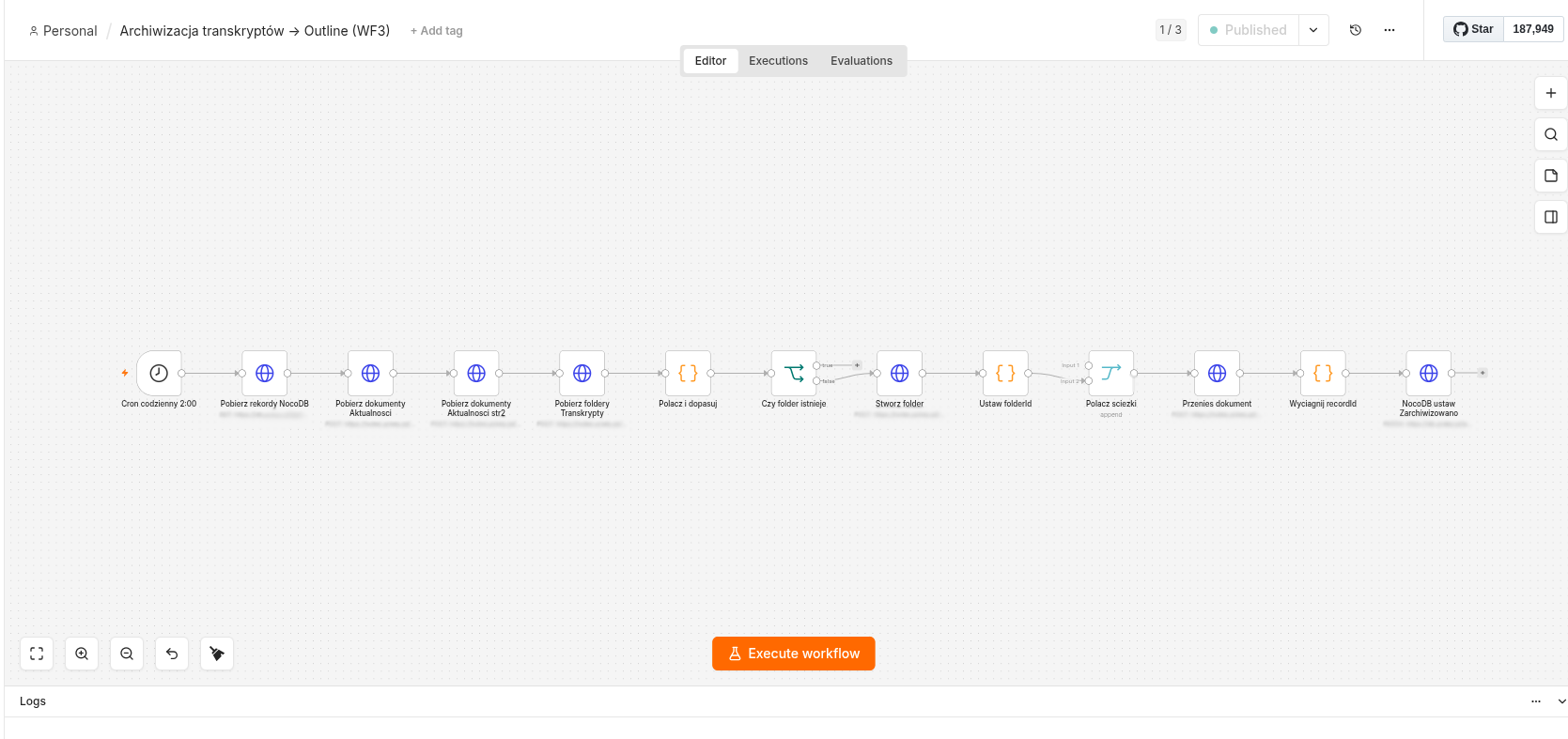
Task: Add connection from Czy folder istnieje true output
Action: (x=857, y=365)
